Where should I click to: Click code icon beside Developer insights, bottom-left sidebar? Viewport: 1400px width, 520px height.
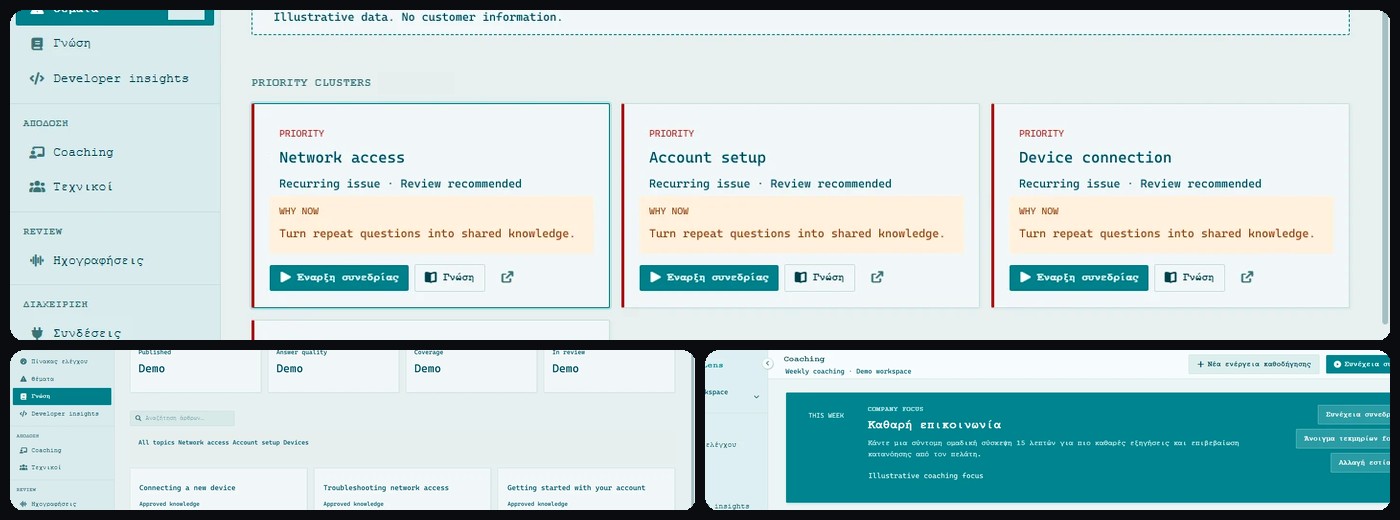(x=23, y=413)
